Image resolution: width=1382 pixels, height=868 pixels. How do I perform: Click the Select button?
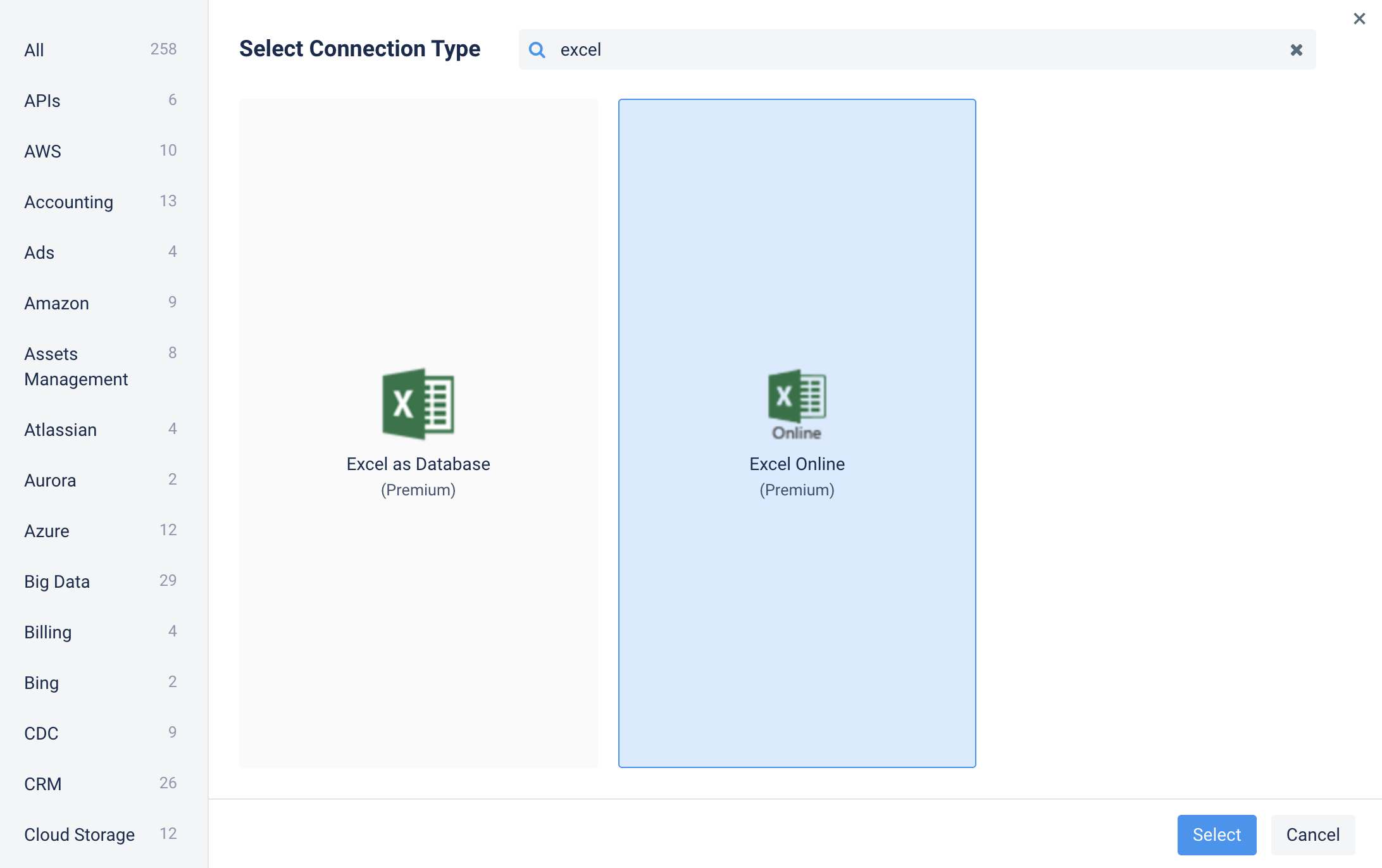click(1217, 834)
